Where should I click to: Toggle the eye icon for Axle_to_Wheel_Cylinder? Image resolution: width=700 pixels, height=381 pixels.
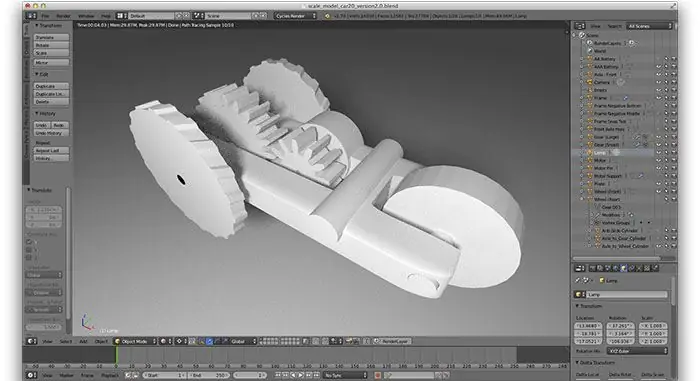pyautogui.click(x=658, y=246)
